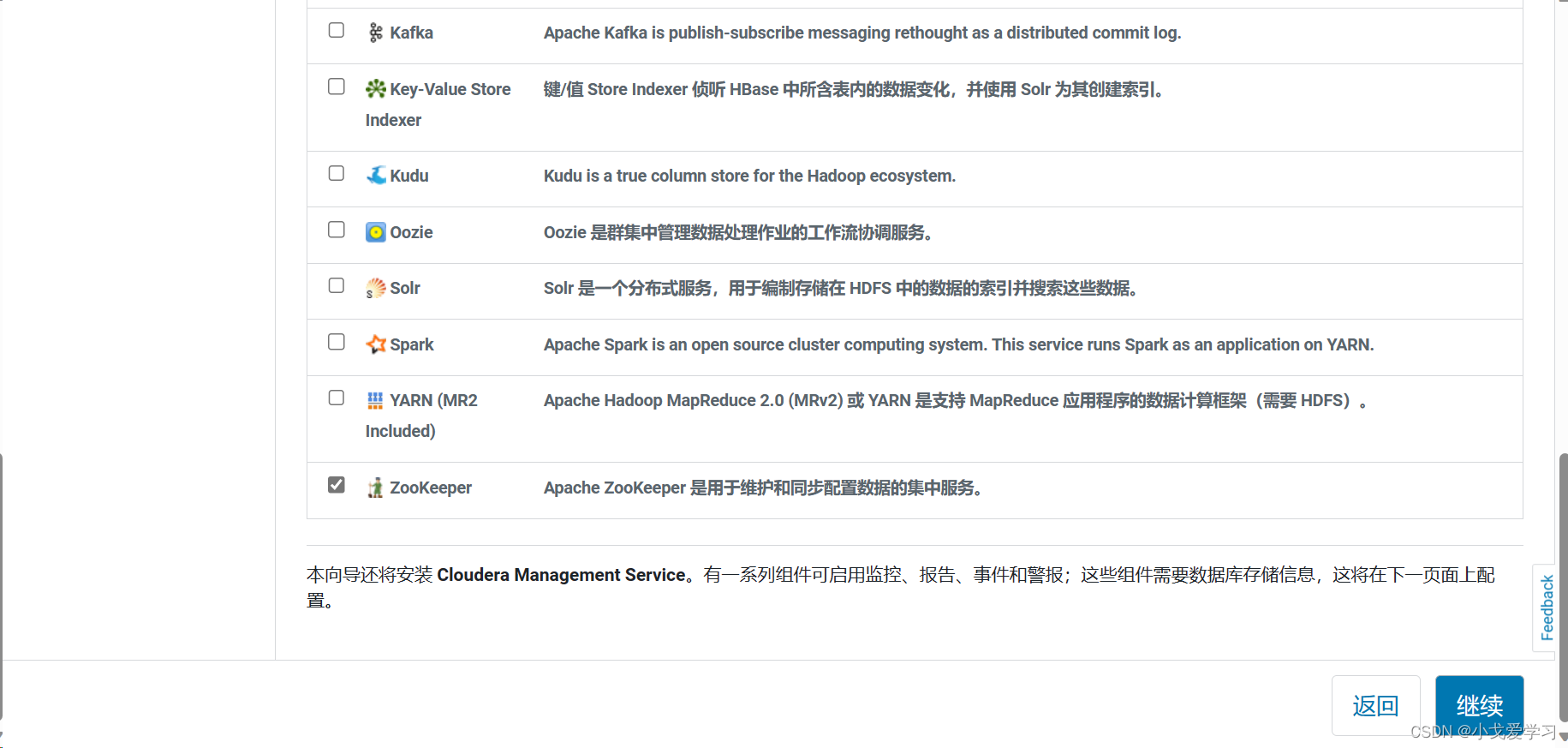This screenshot has width=1568, height=748.
Task: Select the Oozie checkbox
Action: tap(337, 230)
